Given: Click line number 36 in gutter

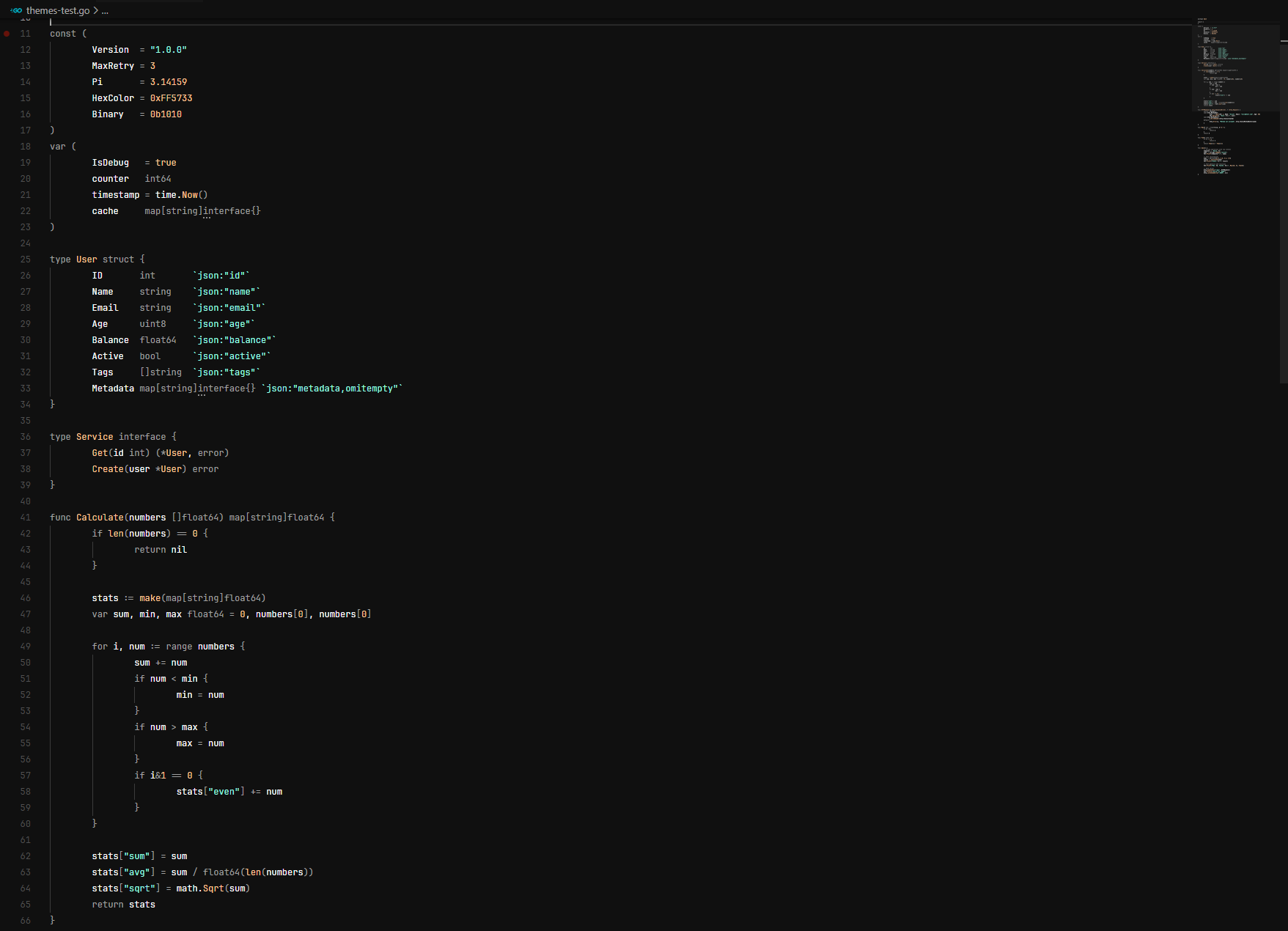Looking at the screenshot, I should (x=26, y=437).
